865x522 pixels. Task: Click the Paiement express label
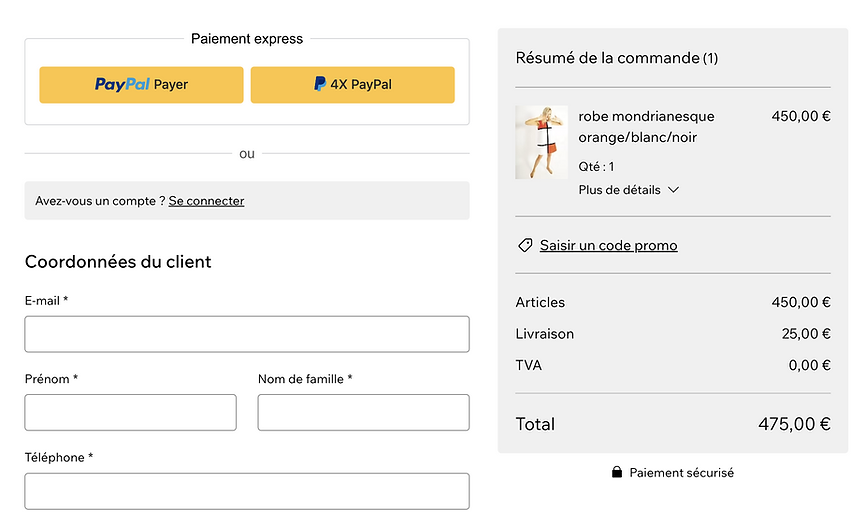tap(247, 39)
